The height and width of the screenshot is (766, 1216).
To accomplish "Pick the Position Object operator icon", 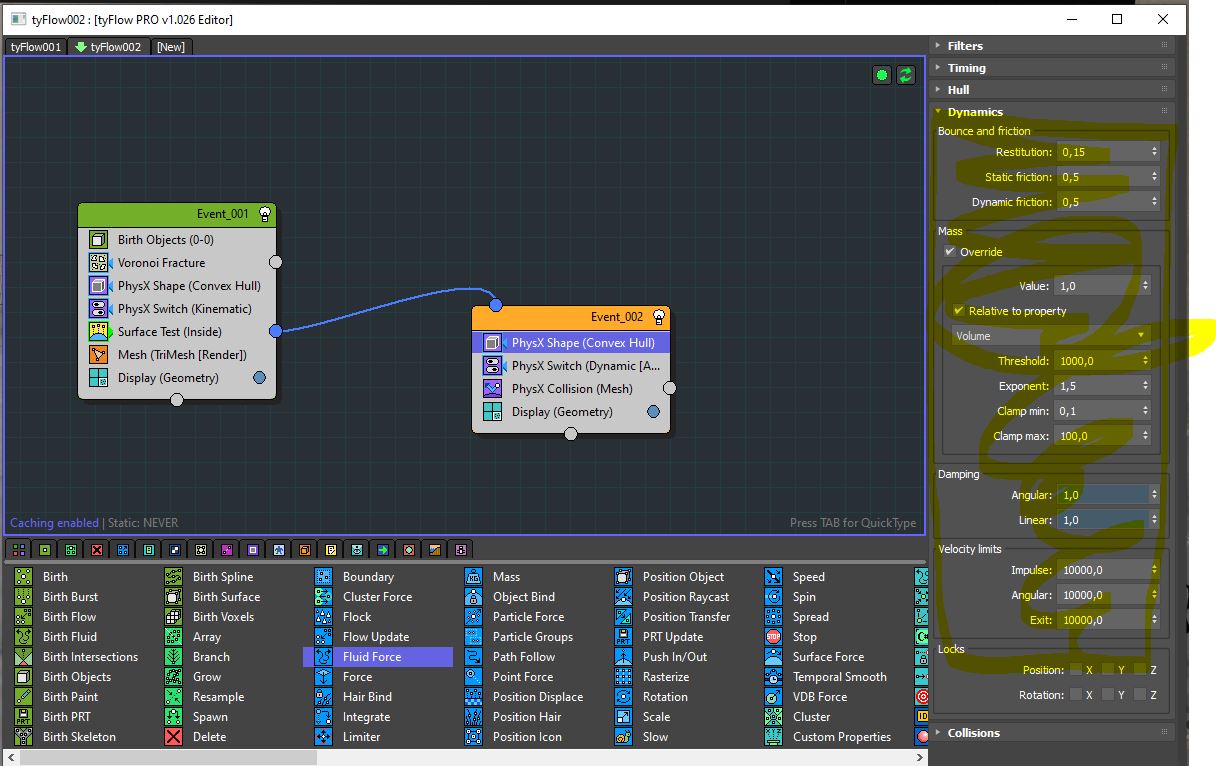I will [x=623, y=577].
